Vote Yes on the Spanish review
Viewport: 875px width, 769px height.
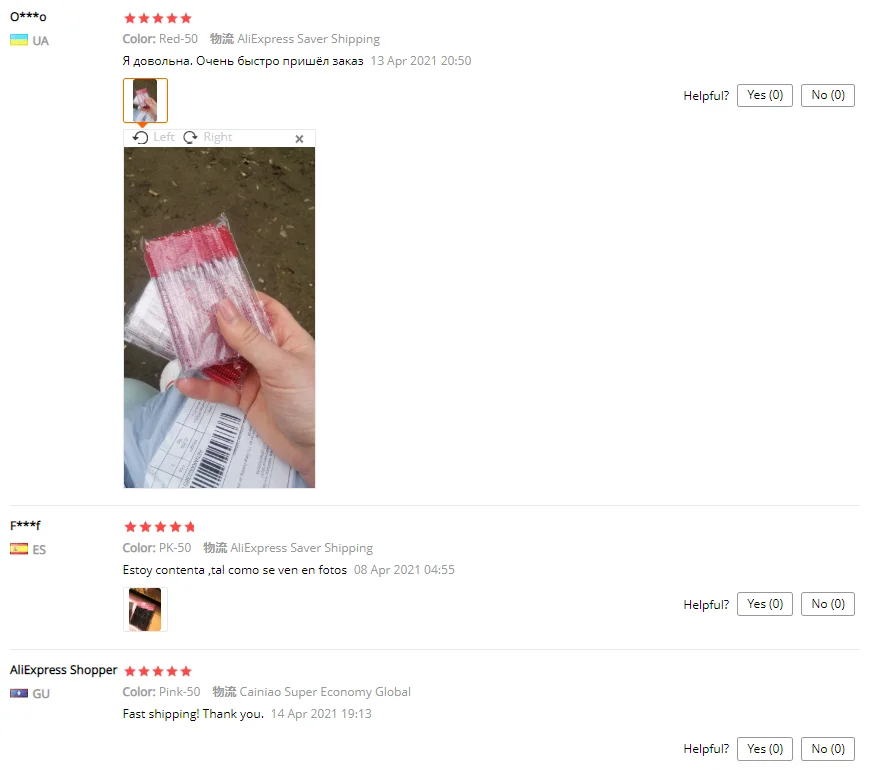click(765, 604)
